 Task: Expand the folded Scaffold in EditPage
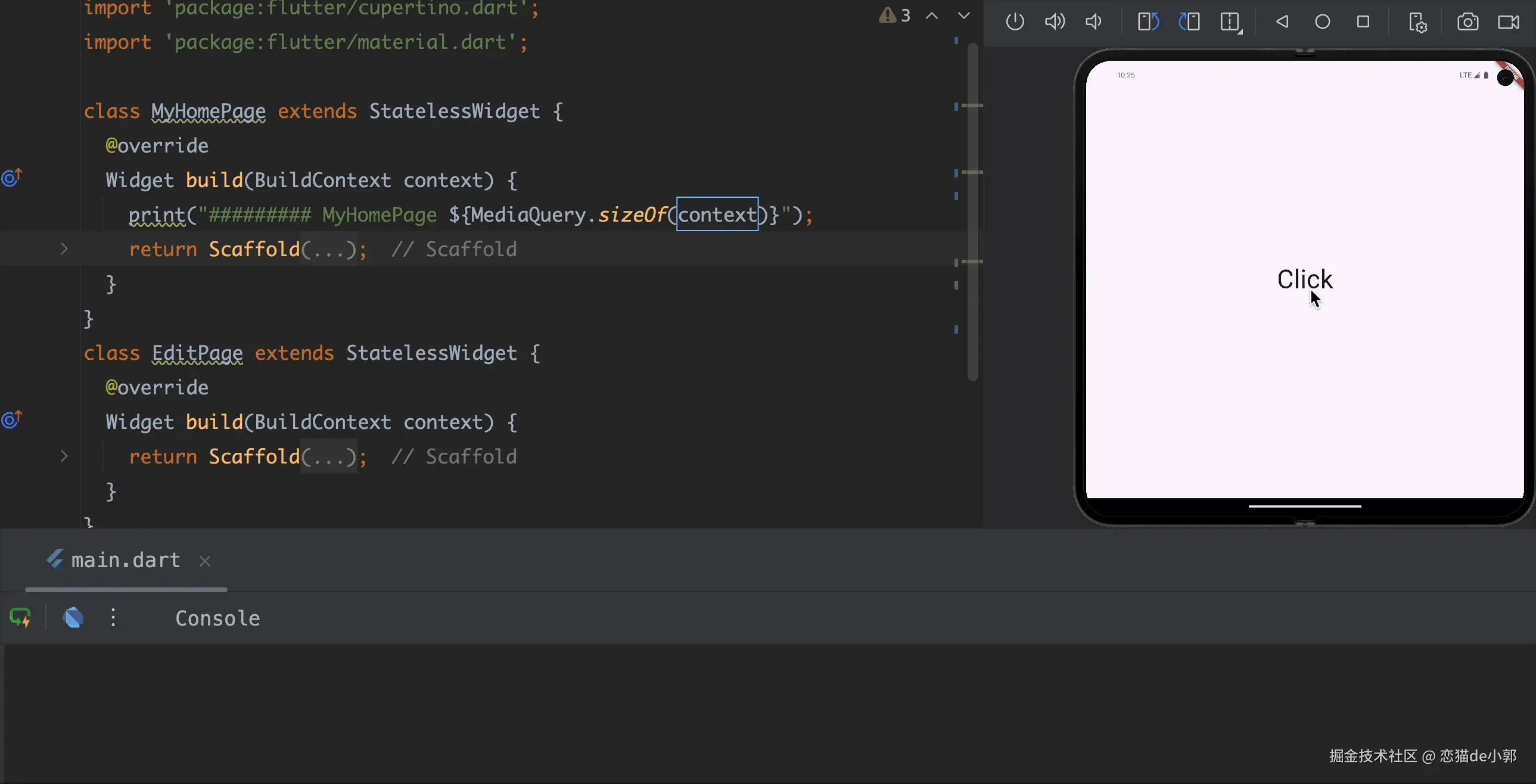coord(64,456)
